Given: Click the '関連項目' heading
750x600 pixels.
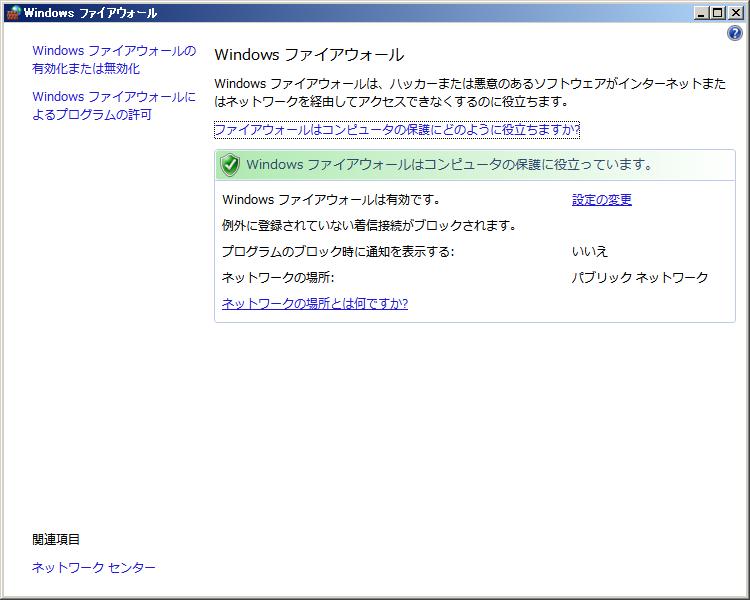Looking at the screenshot, I should 56,540.
